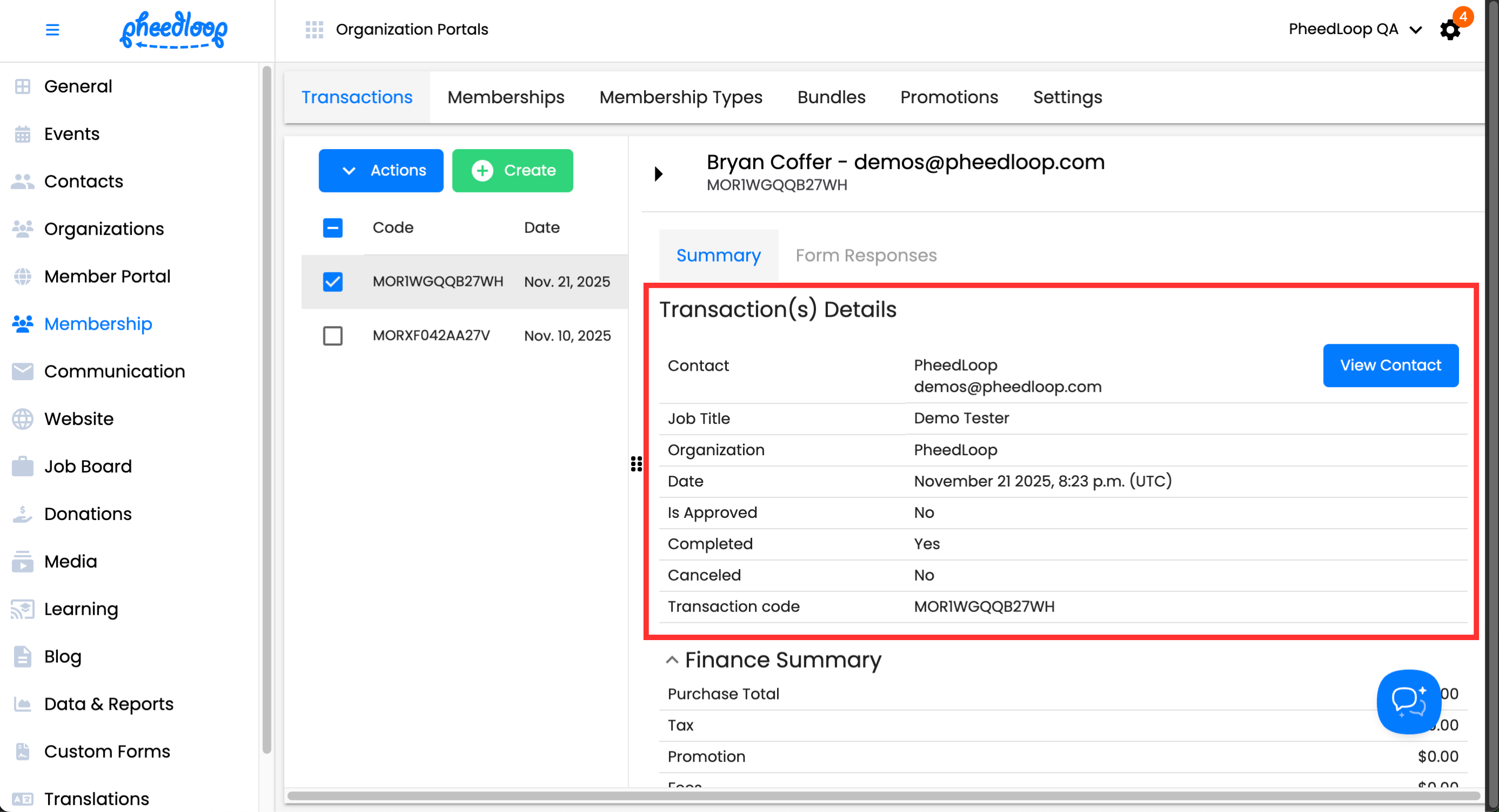Click the green Create button

[512, 170]
